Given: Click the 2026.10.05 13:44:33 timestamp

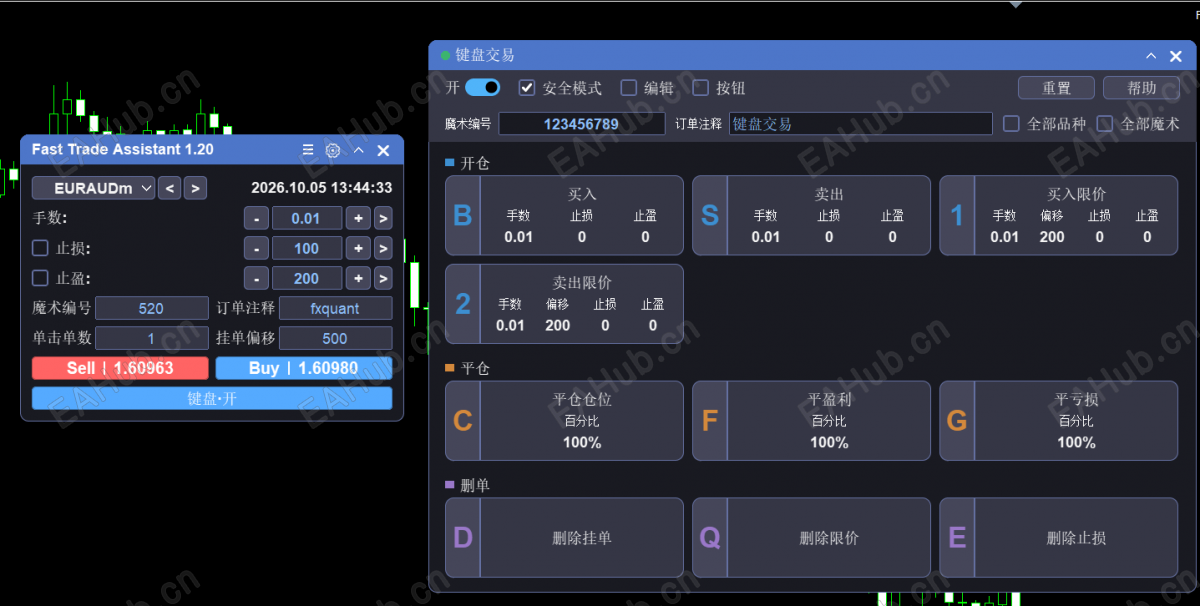Looking at the screenshot, I should 321,188.
